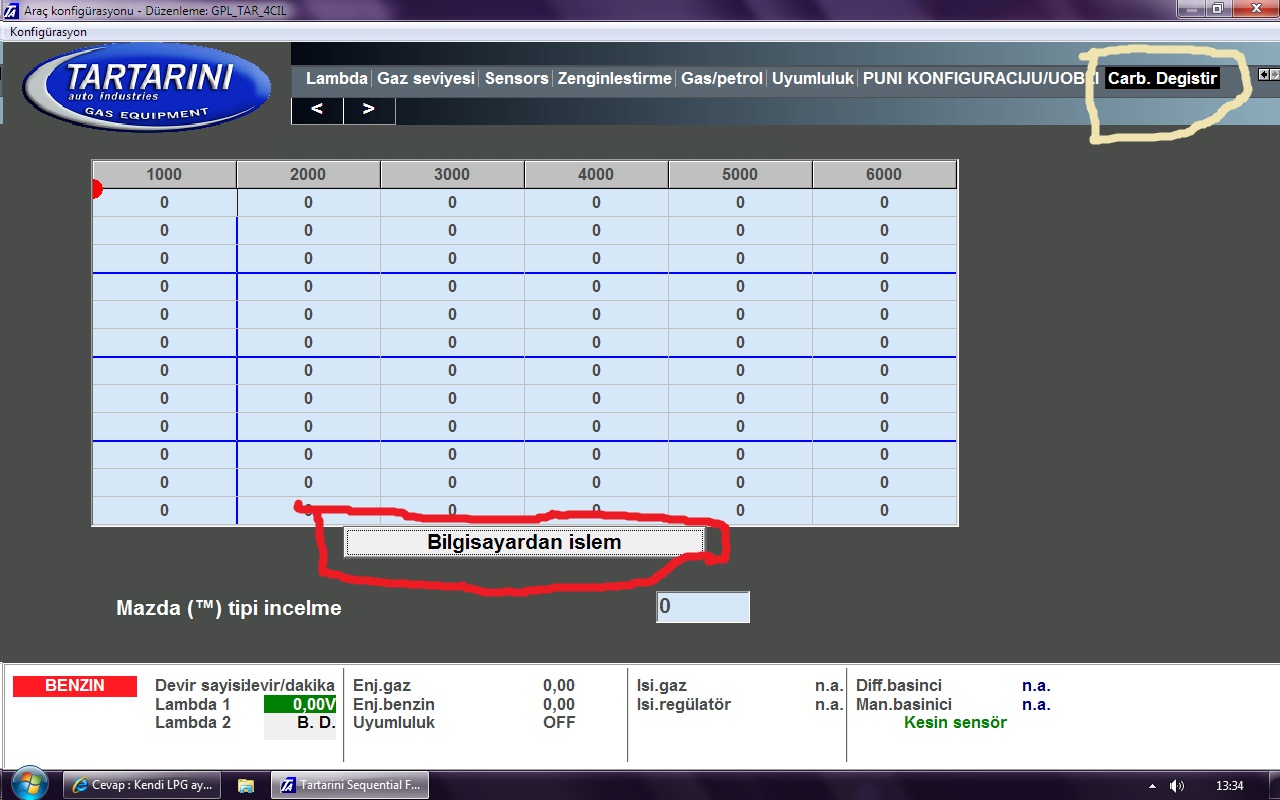1280x800 pixels.
Task: Open the volume control in tray
Action: point(1177,786)
